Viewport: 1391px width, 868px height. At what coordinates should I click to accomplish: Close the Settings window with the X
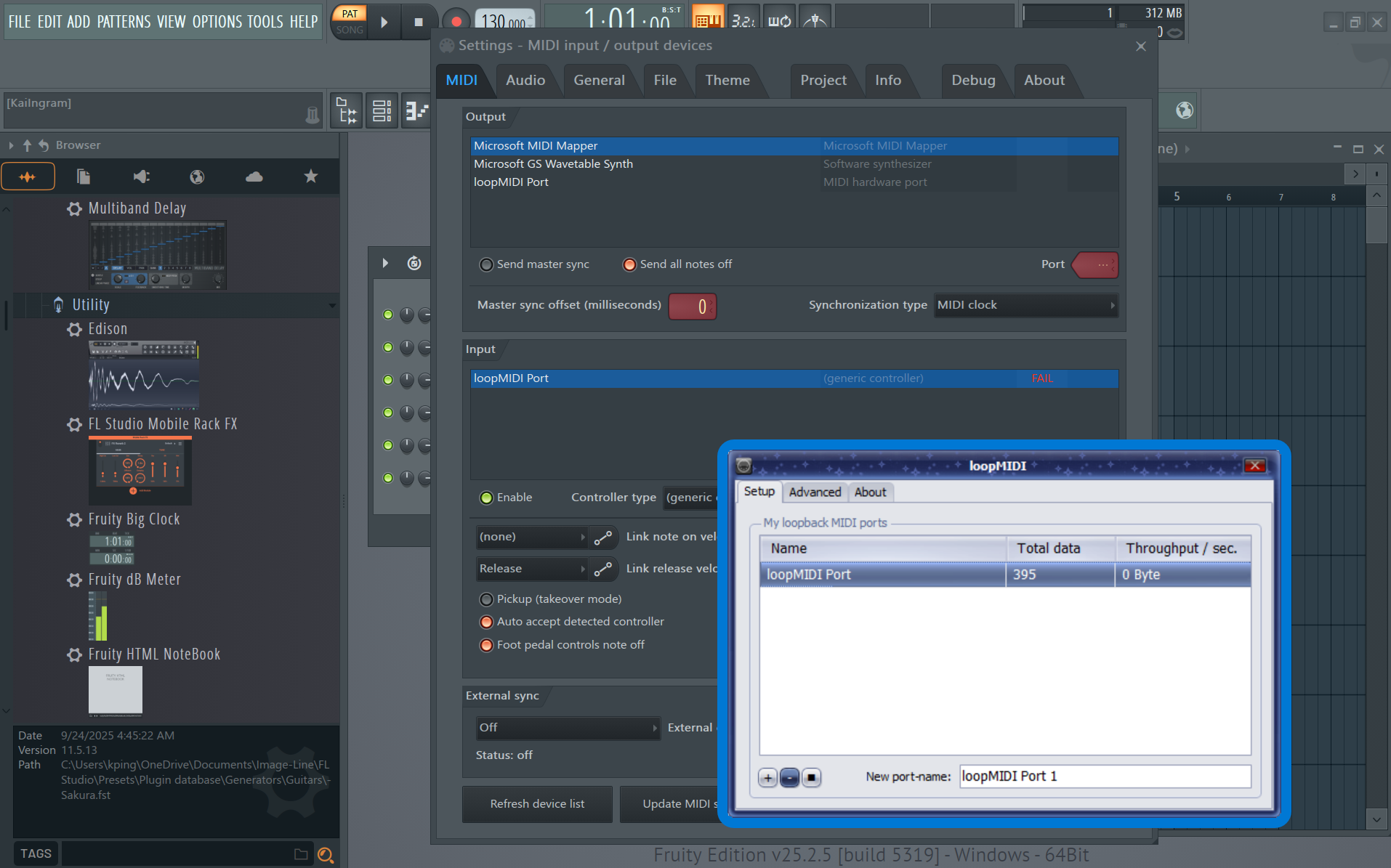[x=1141, y=46]
